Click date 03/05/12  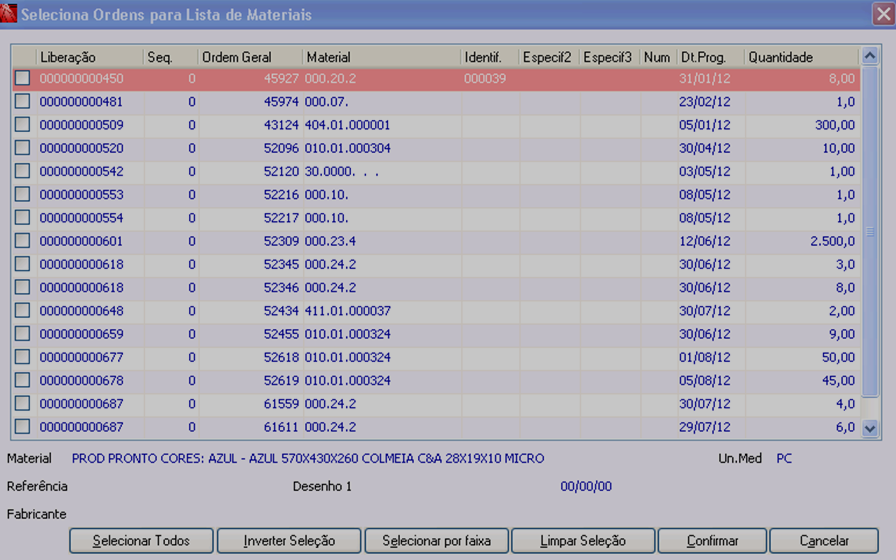tap(705, 171)
